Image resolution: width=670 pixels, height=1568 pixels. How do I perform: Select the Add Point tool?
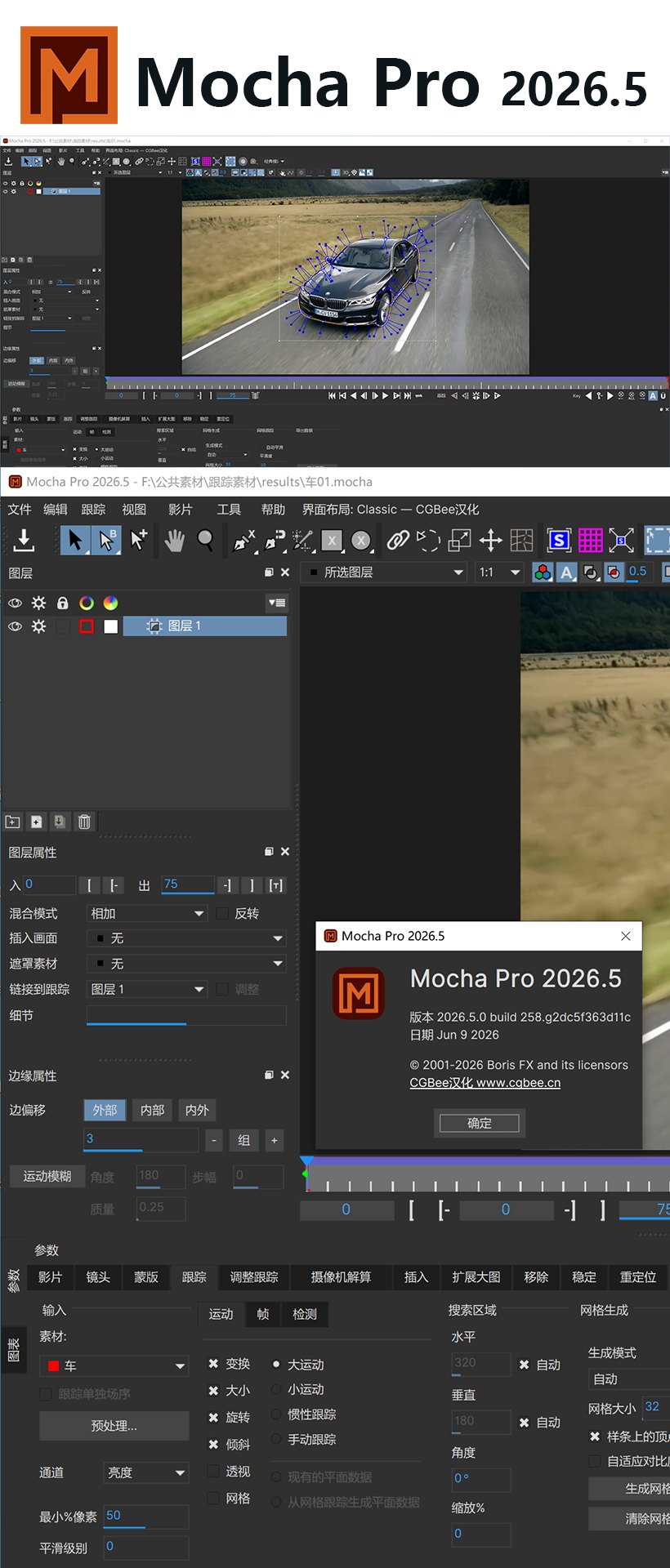(139, 540)
